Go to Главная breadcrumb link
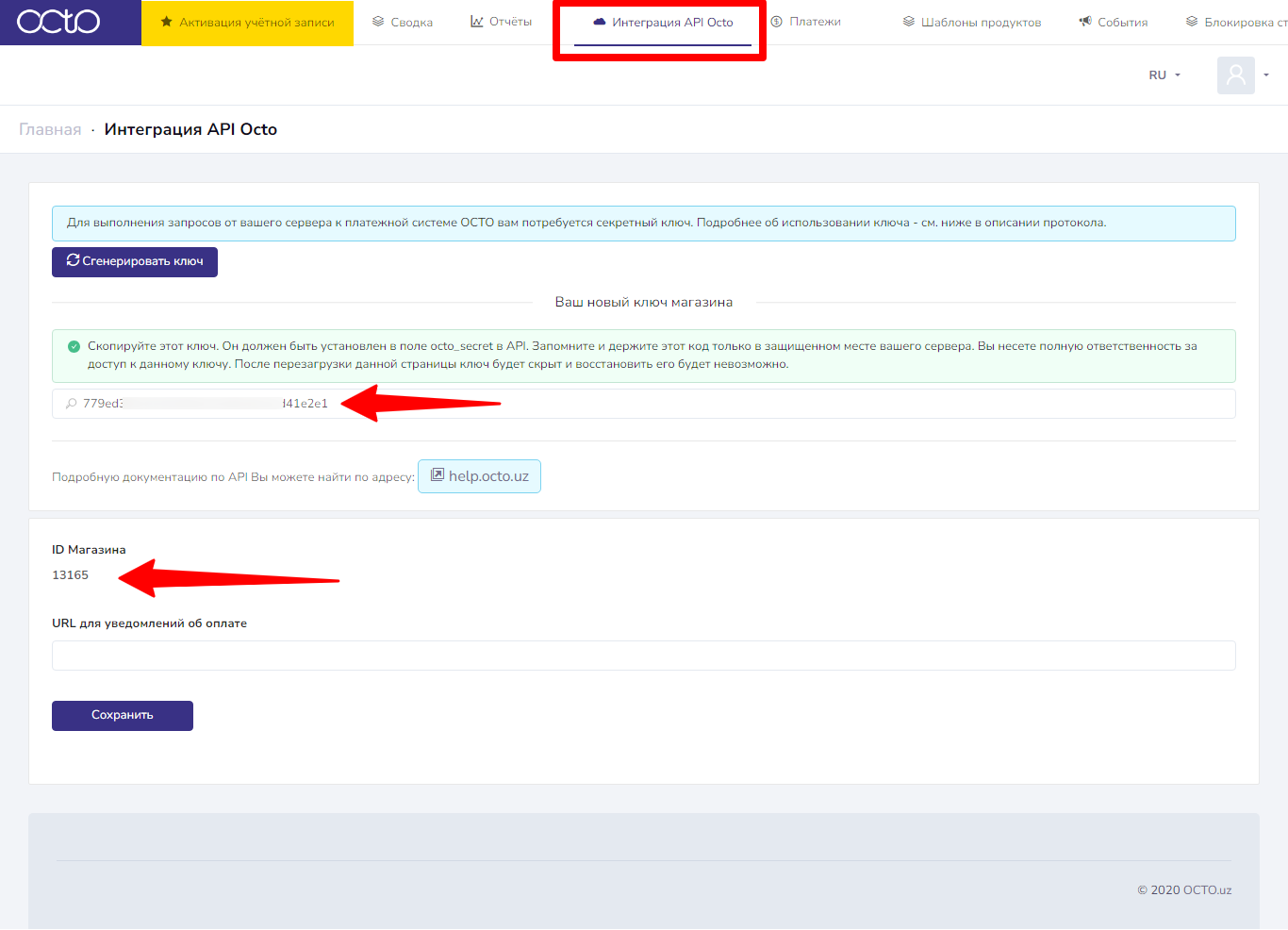This screenshot has width=1288, height=930. tap(50, 130)
